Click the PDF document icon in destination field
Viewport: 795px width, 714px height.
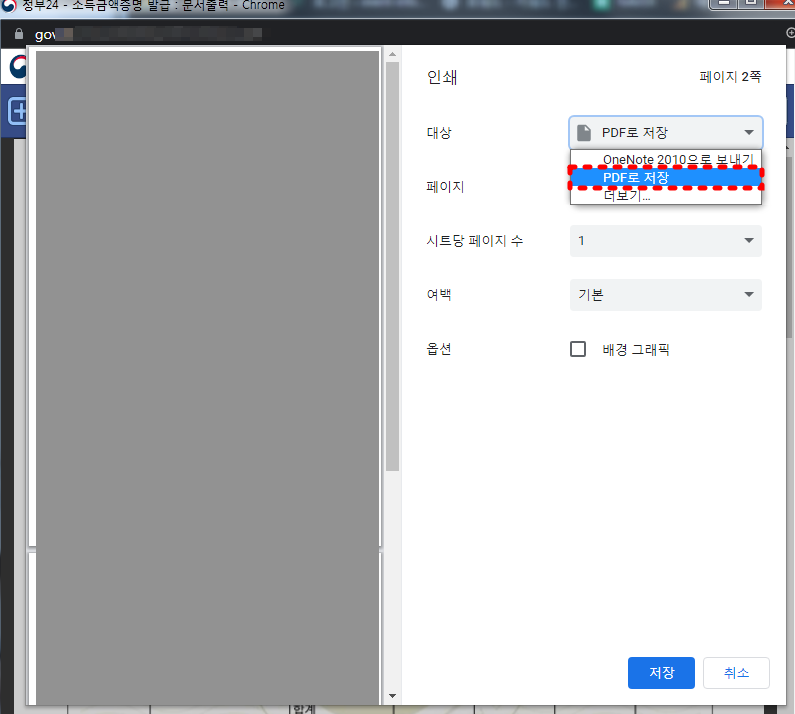pos(584,133)
